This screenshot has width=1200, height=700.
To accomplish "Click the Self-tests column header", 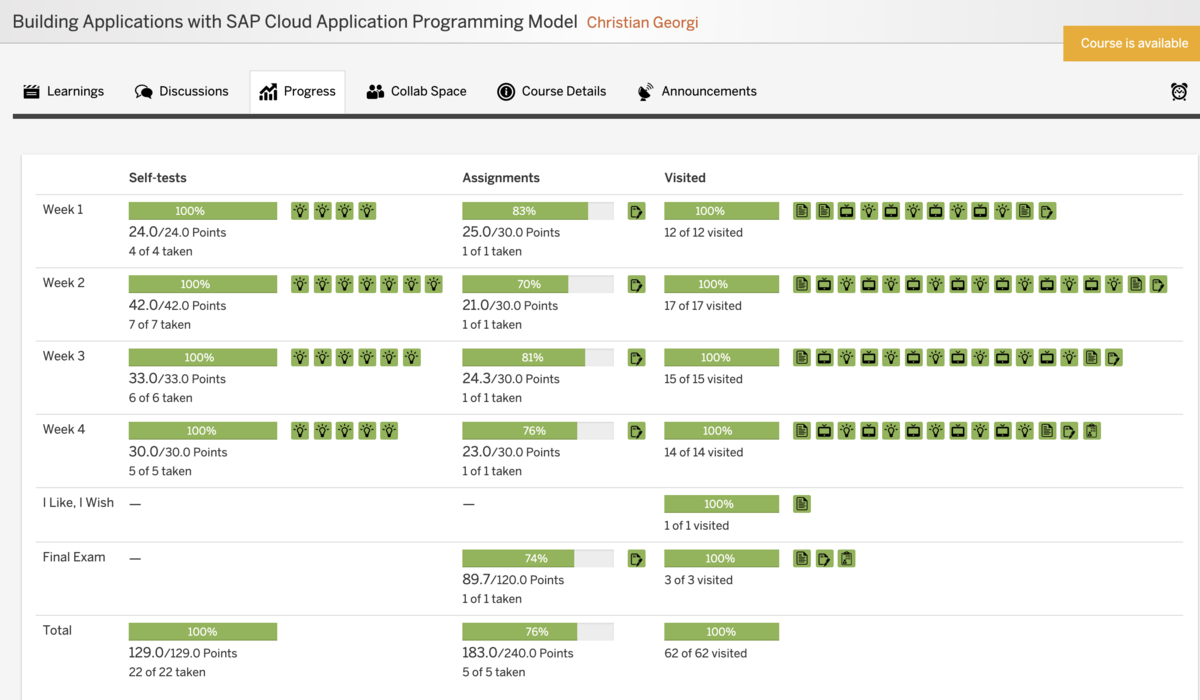I will tap(157, 178).
